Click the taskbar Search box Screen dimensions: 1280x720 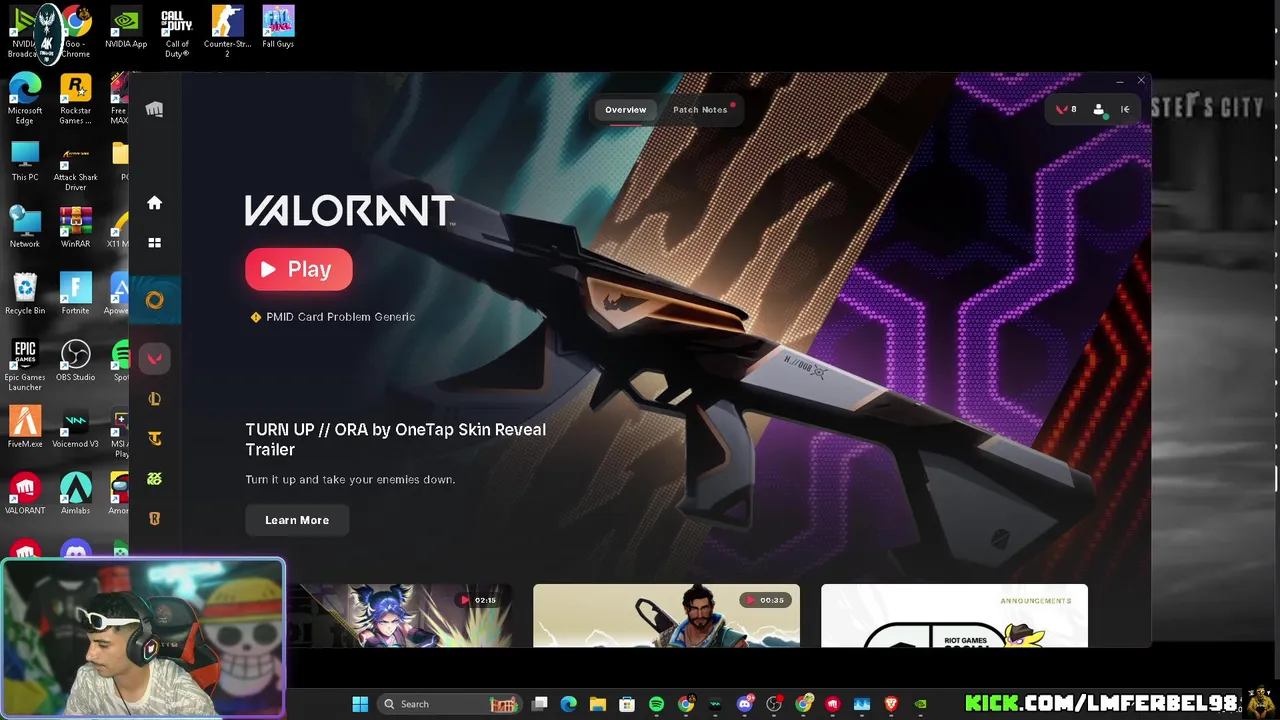click(x=448, y=704)
